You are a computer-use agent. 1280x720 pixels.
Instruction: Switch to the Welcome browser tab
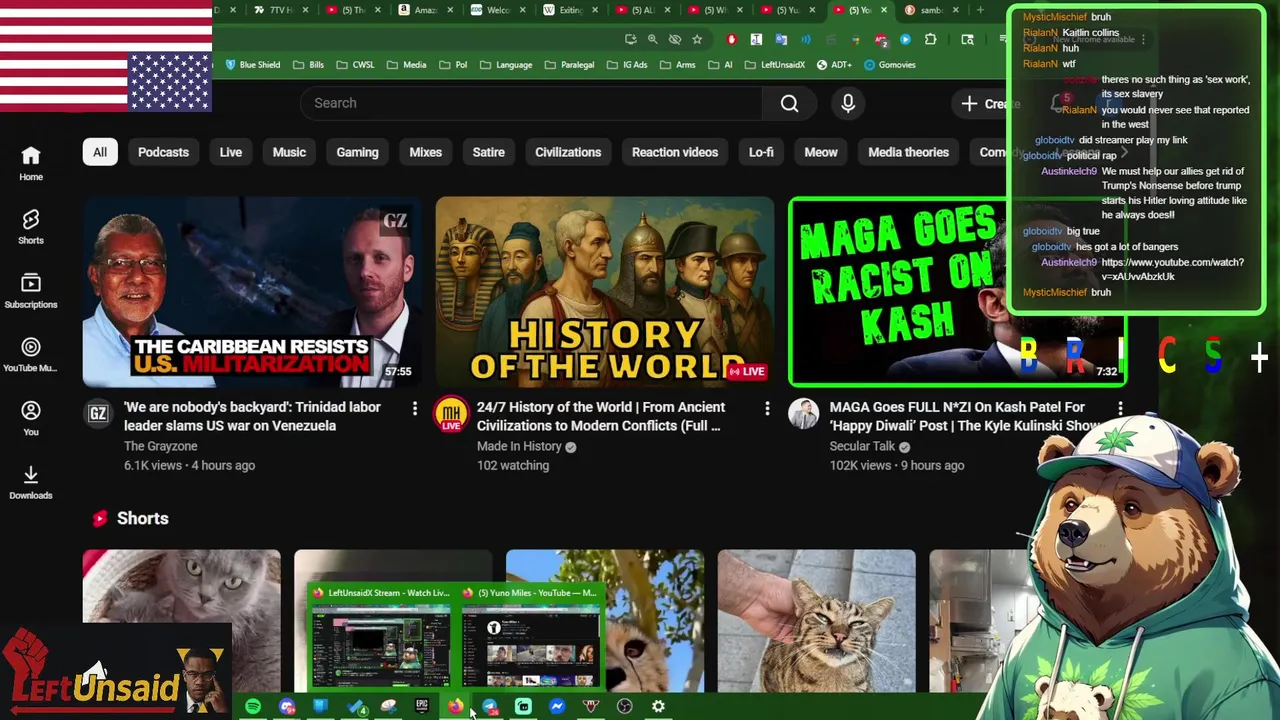point(497,10)
